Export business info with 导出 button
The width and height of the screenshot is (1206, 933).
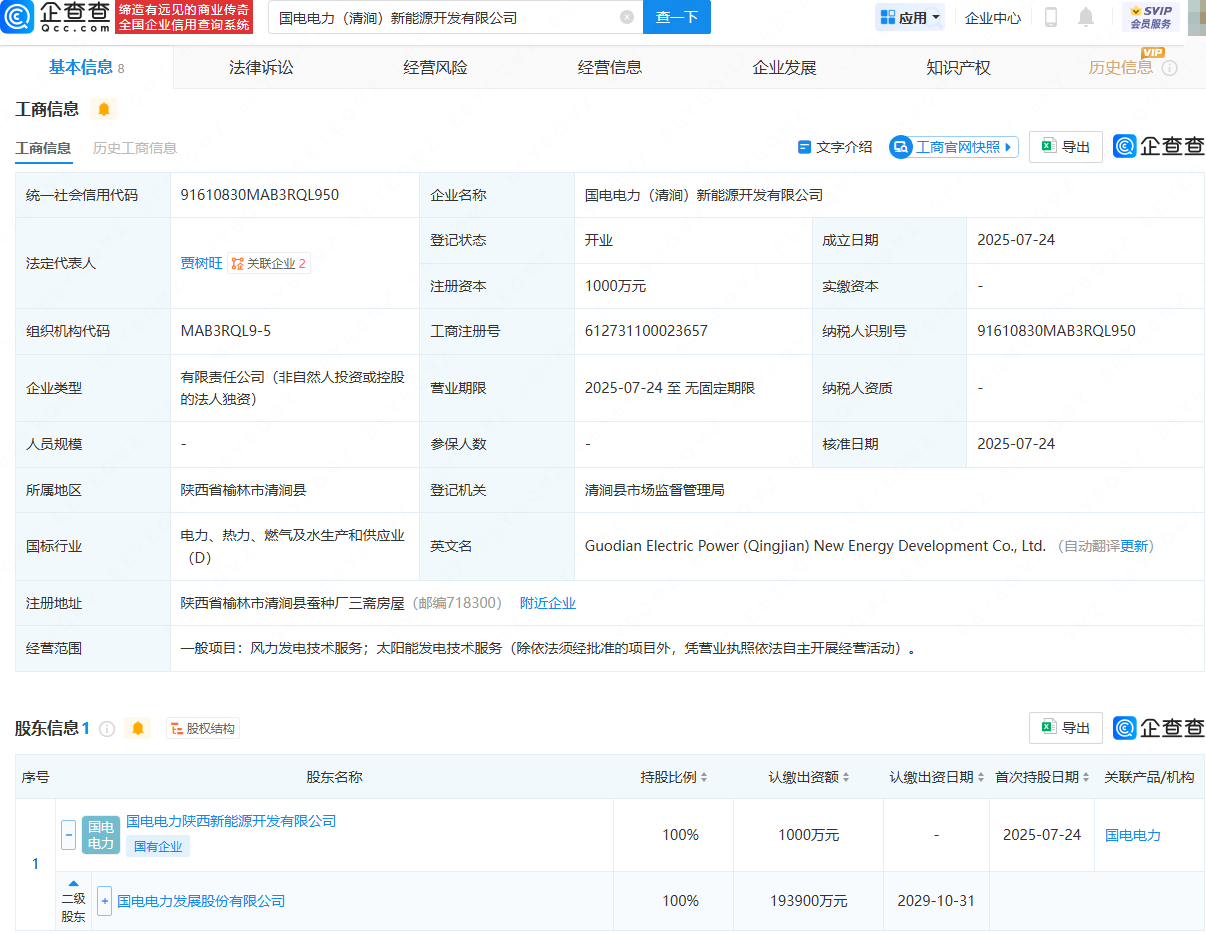[1066, 147]
